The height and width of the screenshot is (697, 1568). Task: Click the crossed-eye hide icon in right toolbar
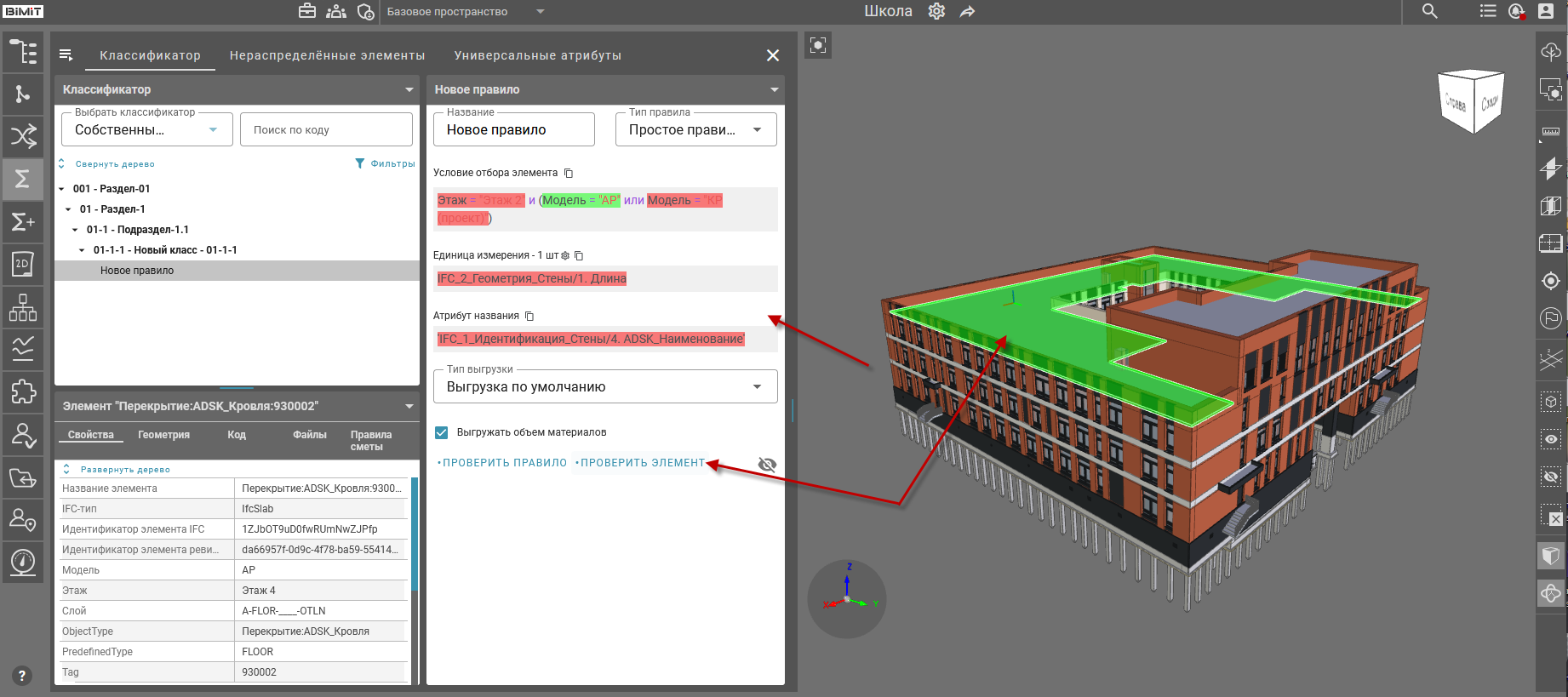coord(1551,477)
